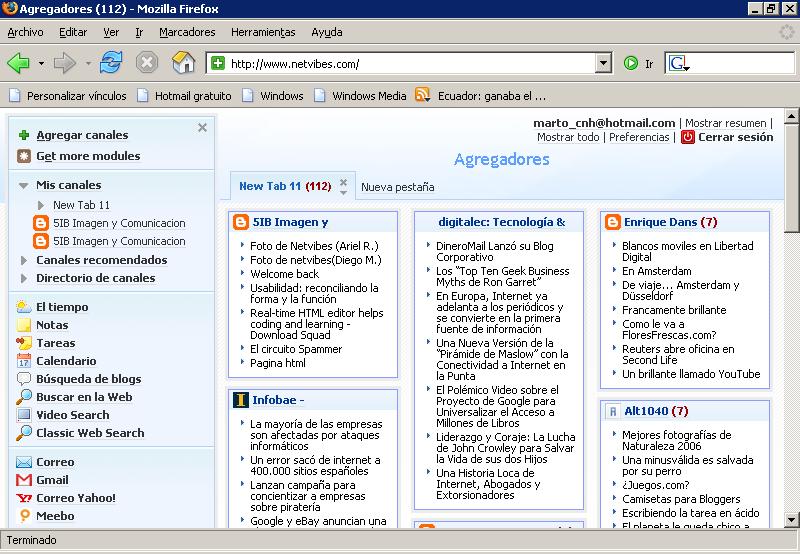Expand the New Tab 11 tree node

(x=41, y=205)
